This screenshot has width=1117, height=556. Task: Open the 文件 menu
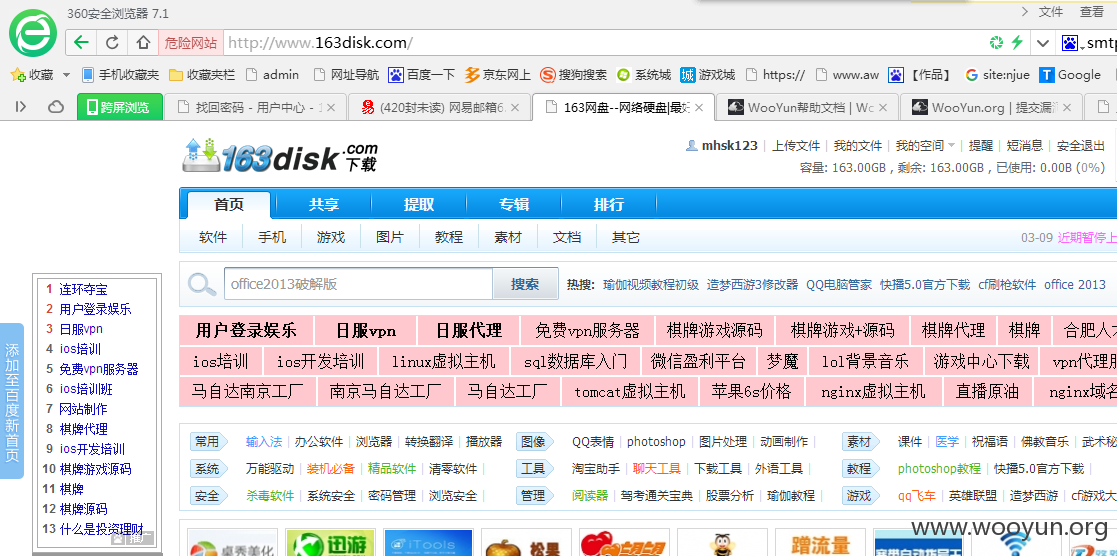click(x=1051, y=11)
